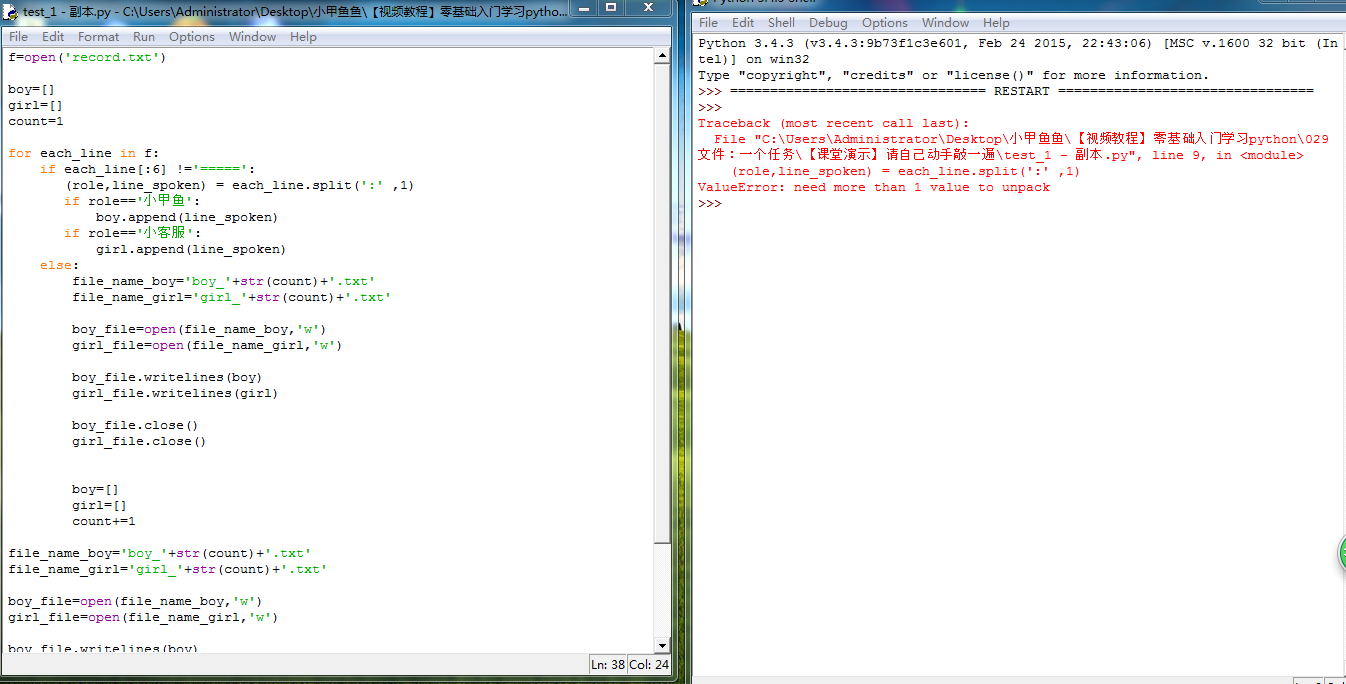Screen dimensions: 1346x684
Task: Click the 'Ln: 38' status bar indicator
Action: 607,665
